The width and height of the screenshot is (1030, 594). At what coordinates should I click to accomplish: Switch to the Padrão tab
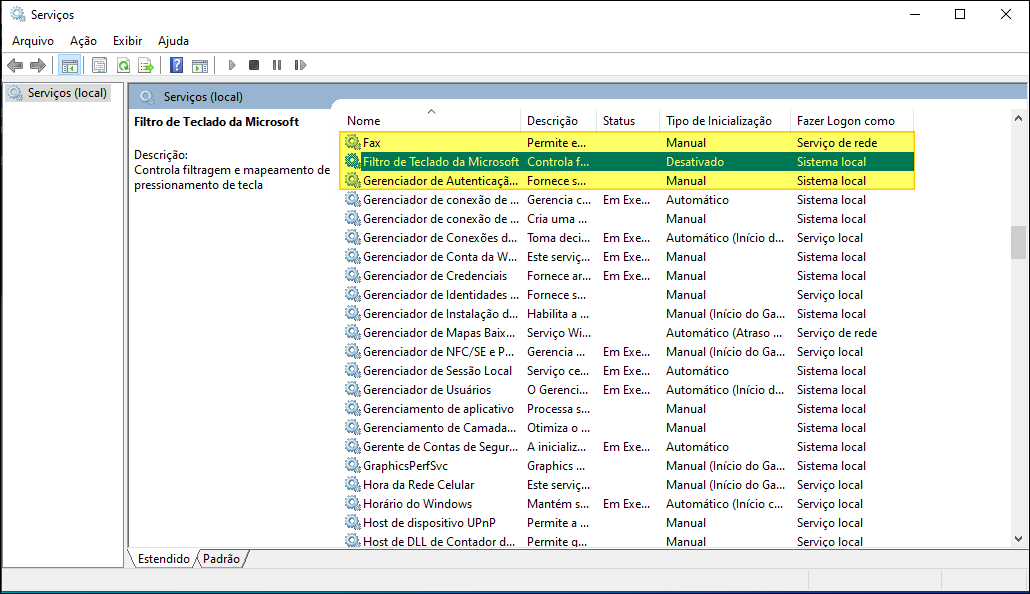coord(221,559)
